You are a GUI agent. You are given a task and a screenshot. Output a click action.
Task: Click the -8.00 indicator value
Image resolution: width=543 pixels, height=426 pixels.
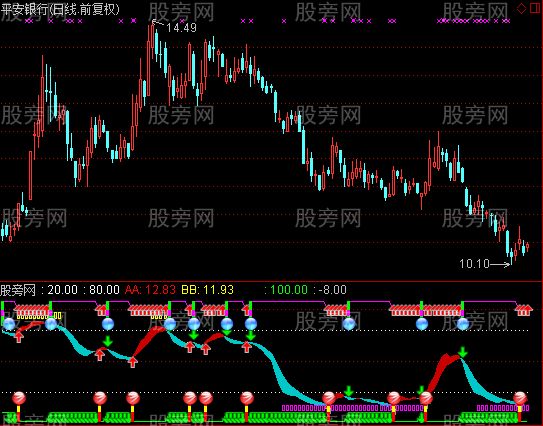click(x=332, y=290)
